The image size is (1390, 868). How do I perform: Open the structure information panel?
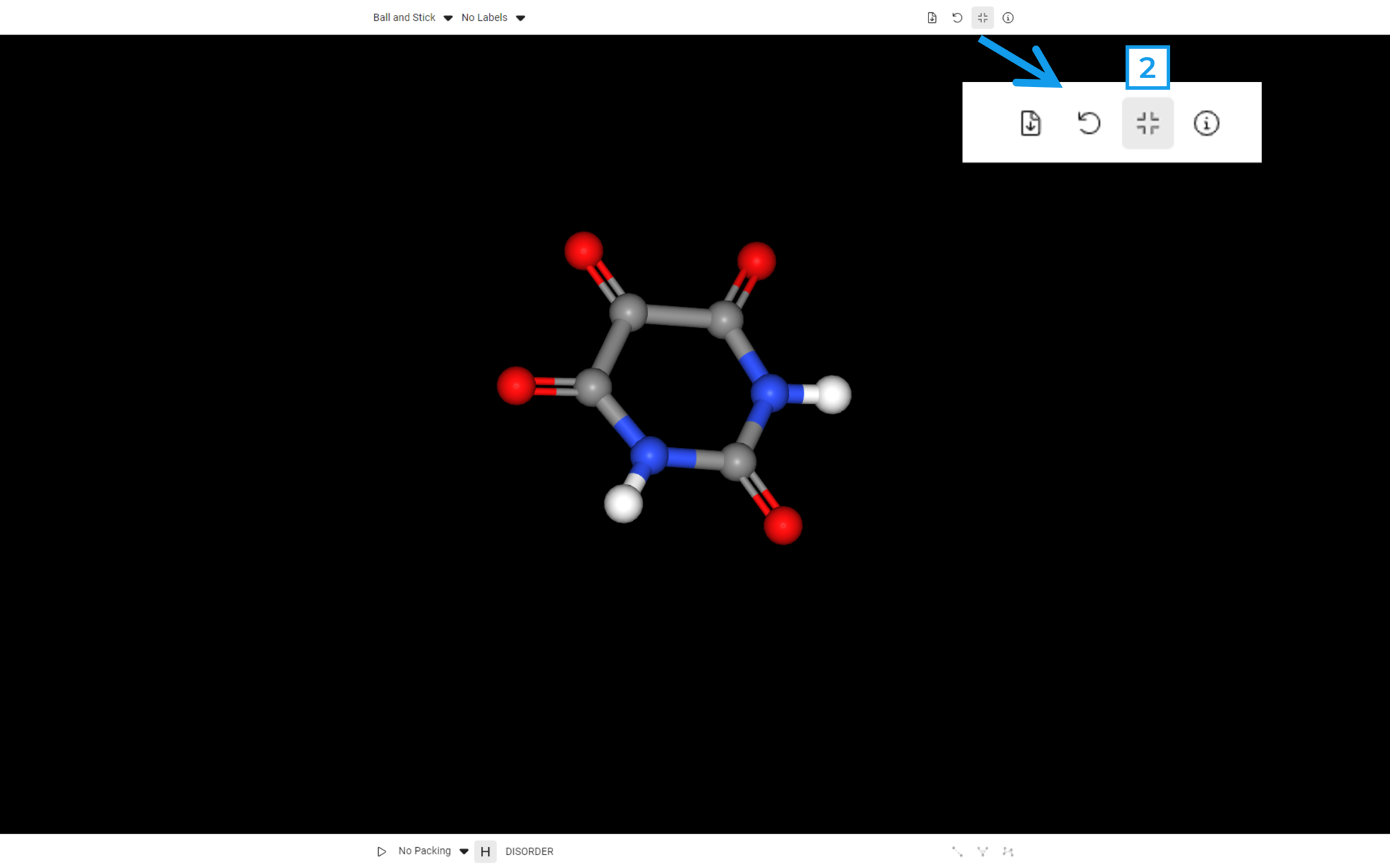point(1007,18)
